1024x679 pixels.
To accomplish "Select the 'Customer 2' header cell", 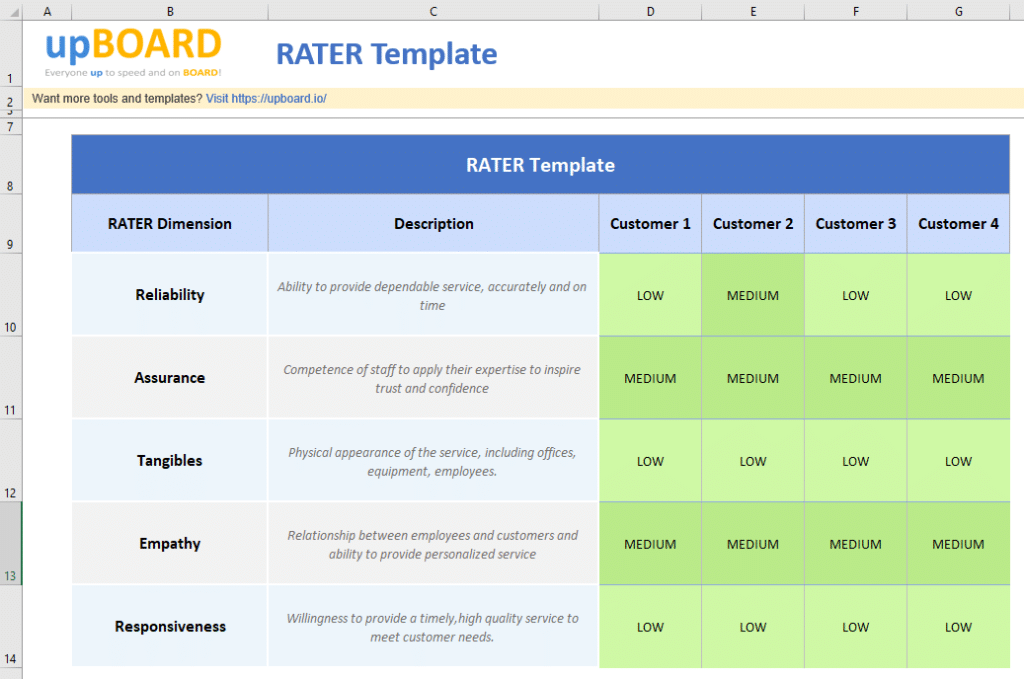I will click(x=753, y=223).
